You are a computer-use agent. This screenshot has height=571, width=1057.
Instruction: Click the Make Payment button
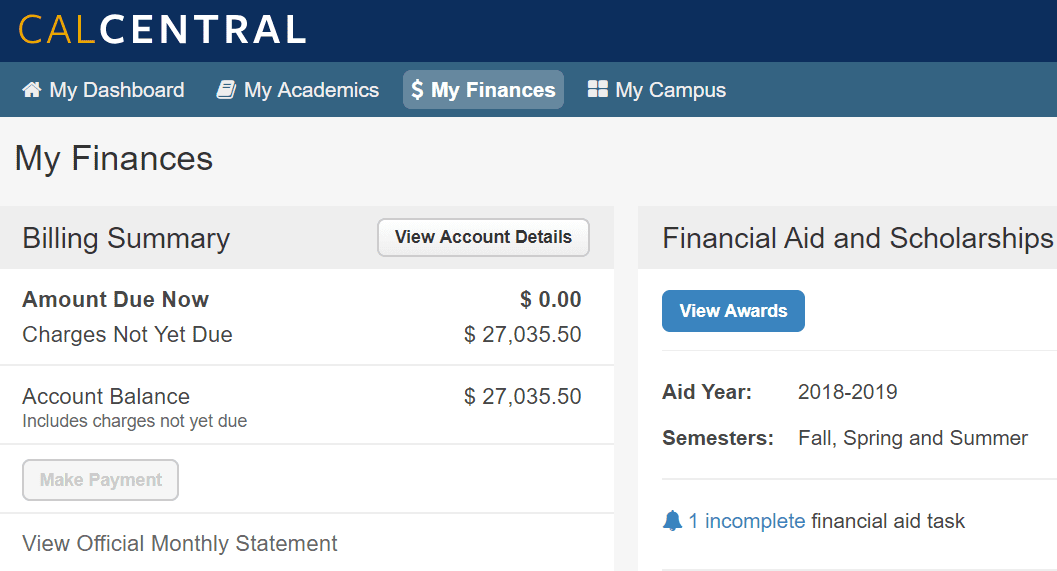[100, 480]
